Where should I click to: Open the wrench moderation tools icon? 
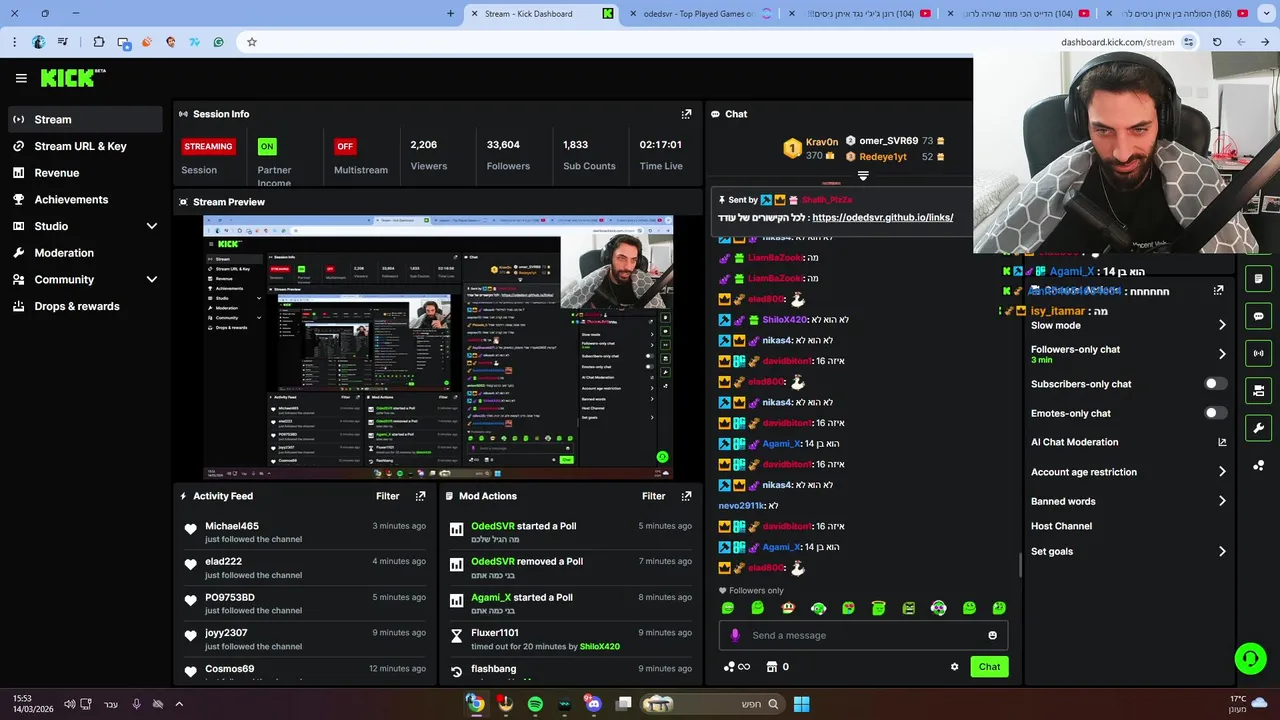[1258, 428]
